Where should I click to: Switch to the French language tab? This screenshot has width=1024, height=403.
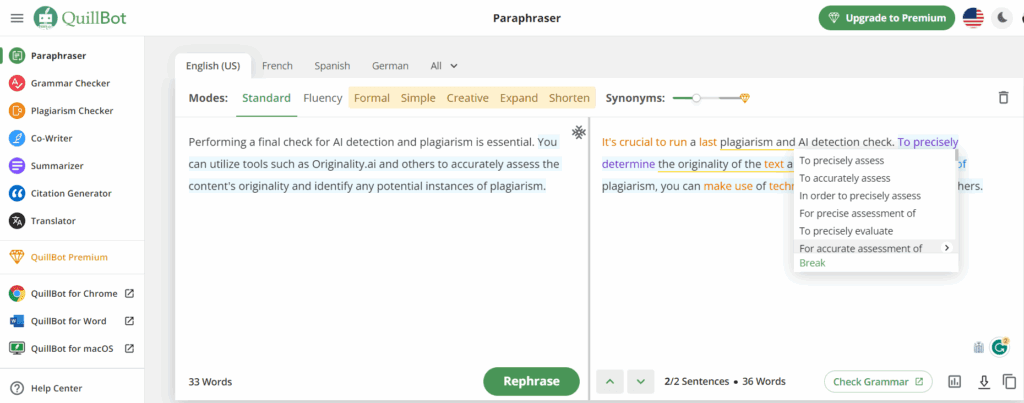point(277,66)
